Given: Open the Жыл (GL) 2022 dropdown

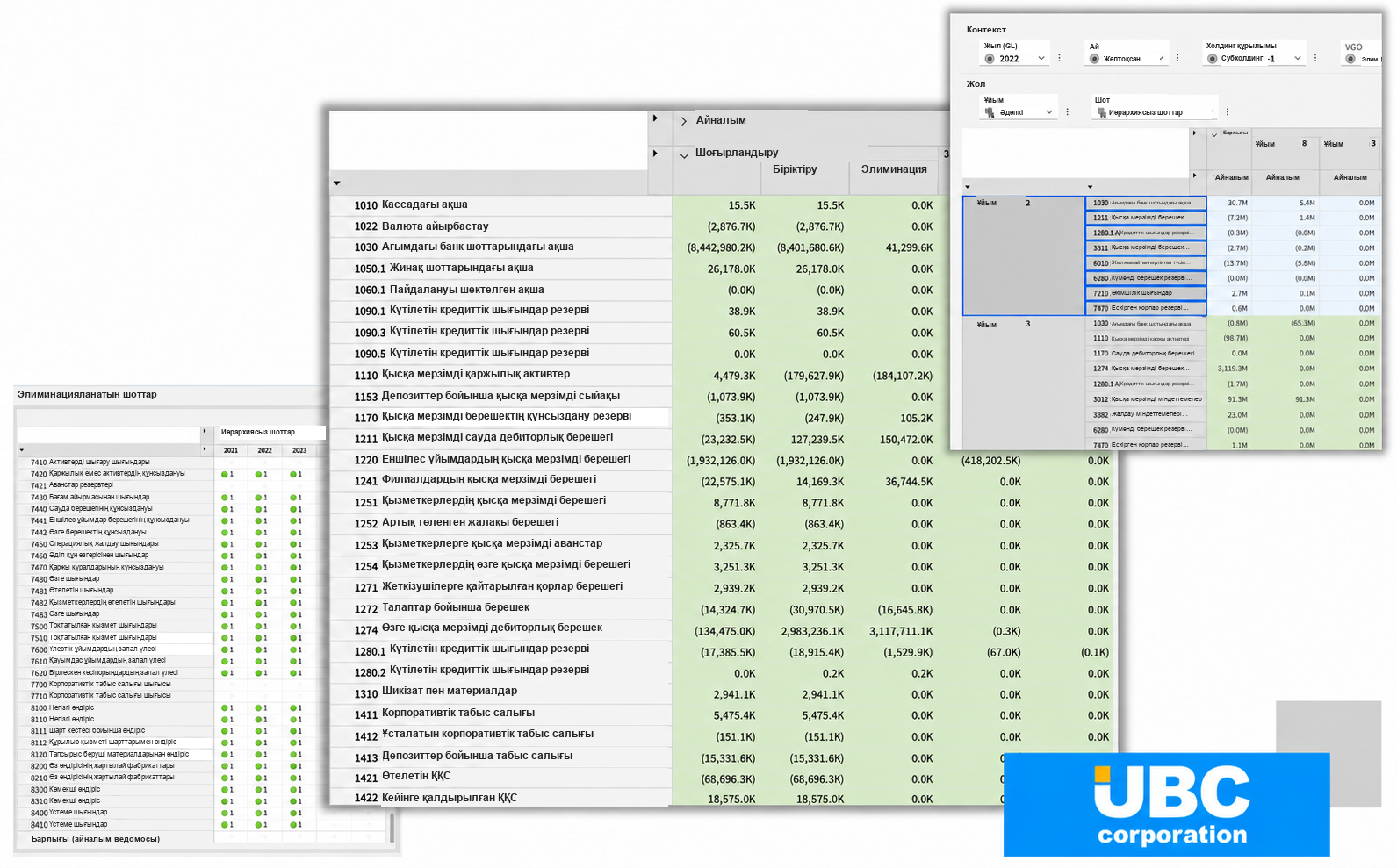Looking at the screenshot, I should click(x=1041, y=59).
